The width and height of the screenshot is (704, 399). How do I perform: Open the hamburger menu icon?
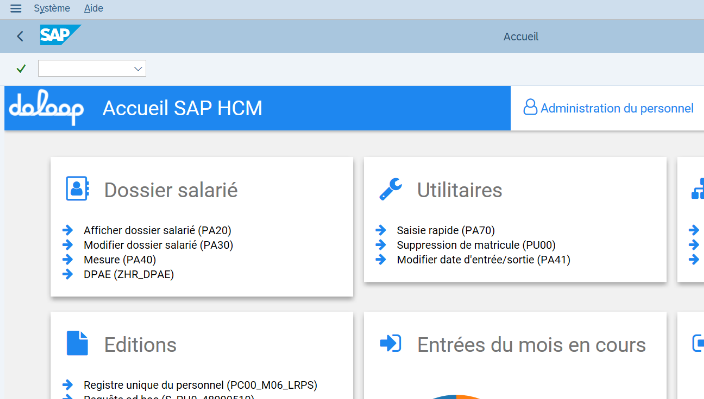16,9
